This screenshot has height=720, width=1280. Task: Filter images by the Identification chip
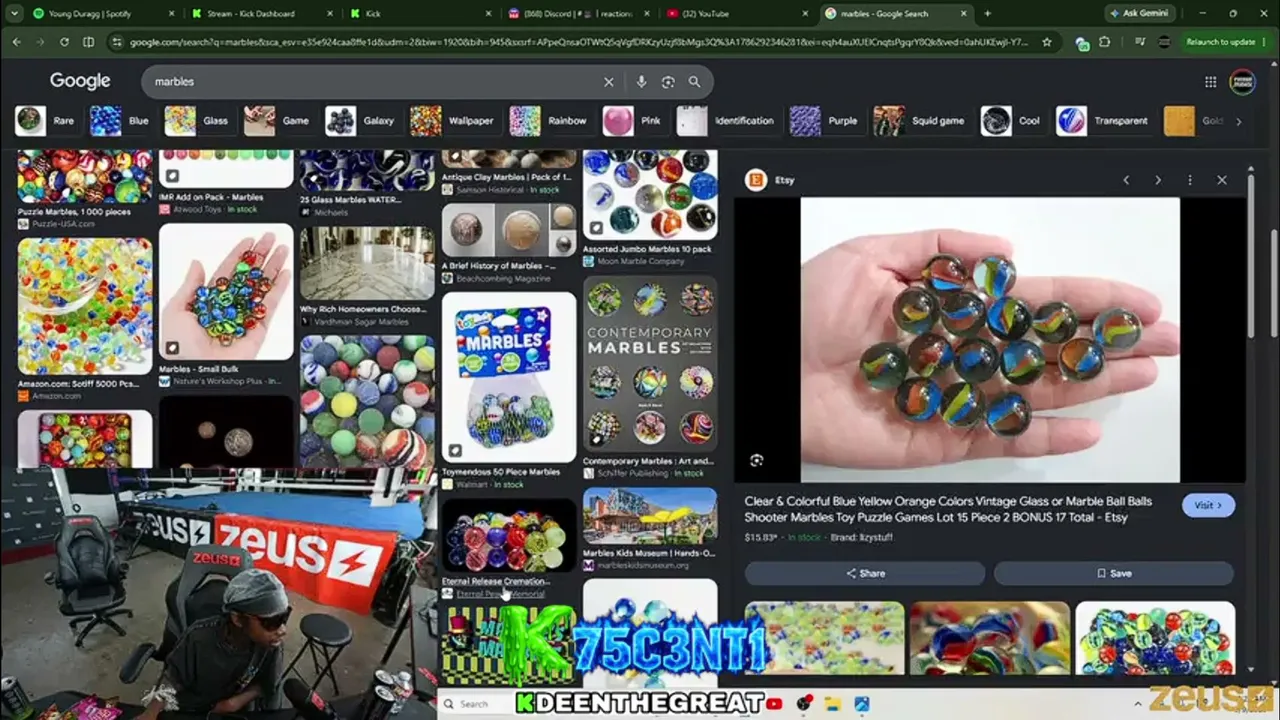pyautogui.click(x=726, y=121)
